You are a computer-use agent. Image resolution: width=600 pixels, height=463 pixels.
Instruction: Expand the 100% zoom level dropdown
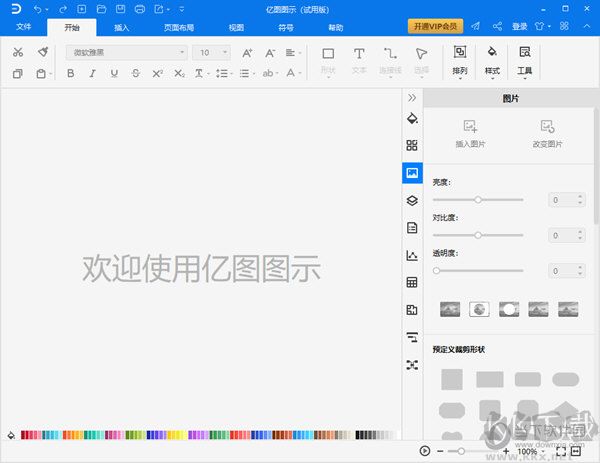tap(545, 451)
